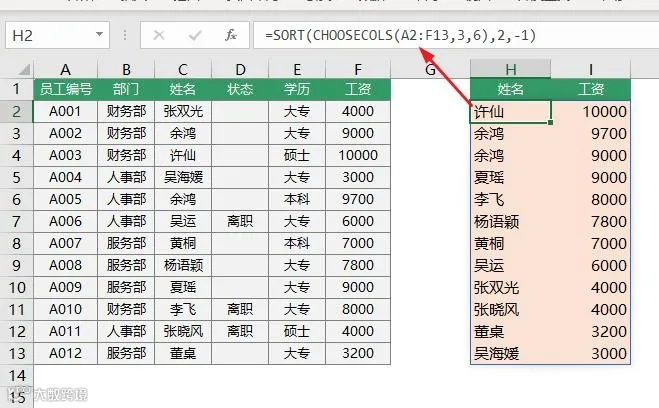The width and height of the screenshot is (659, 408).
Task: Select cell 10000 in column I
Action: [590, 112]
